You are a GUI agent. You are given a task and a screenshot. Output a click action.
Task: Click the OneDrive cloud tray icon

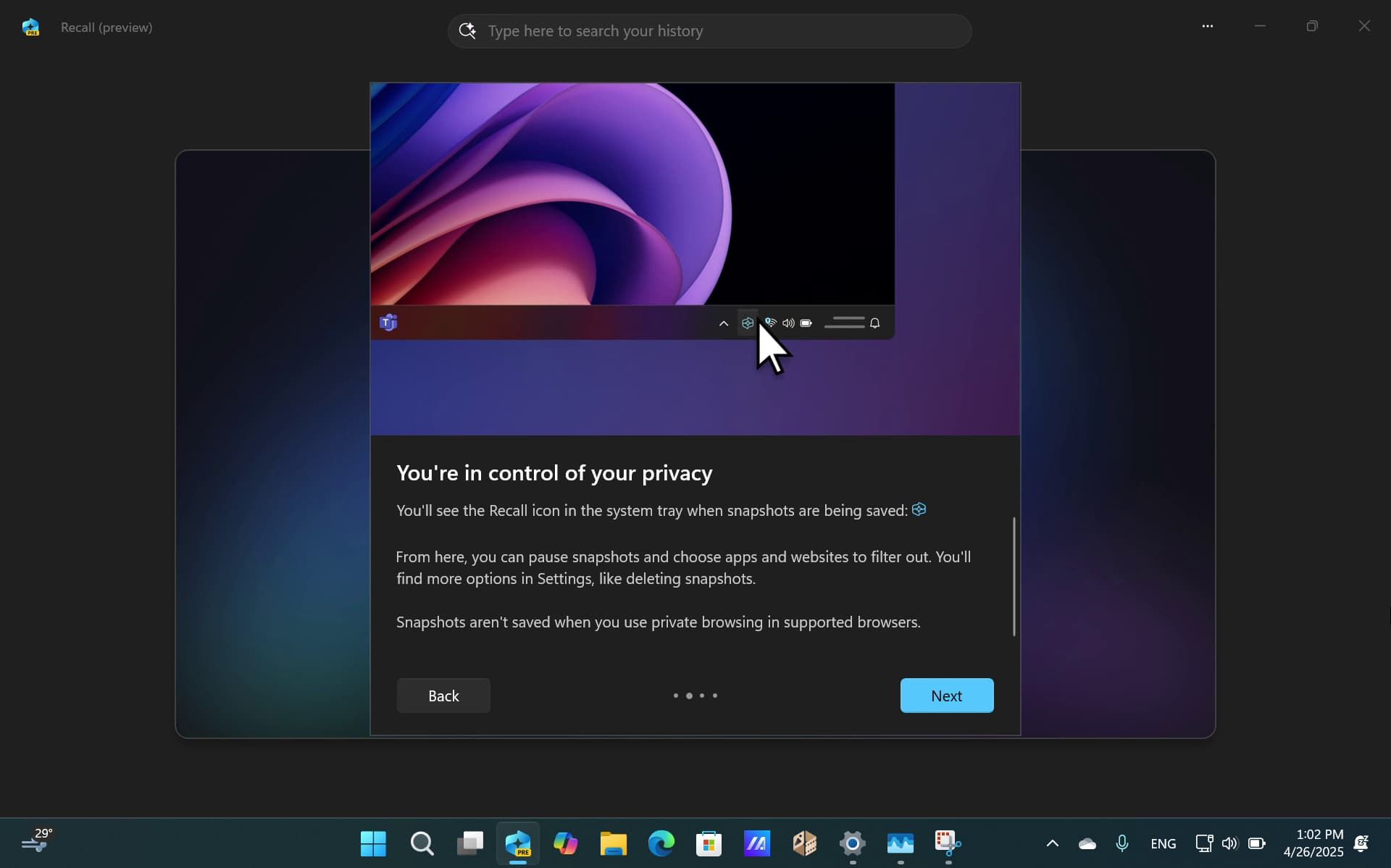tap(1087, 843)
